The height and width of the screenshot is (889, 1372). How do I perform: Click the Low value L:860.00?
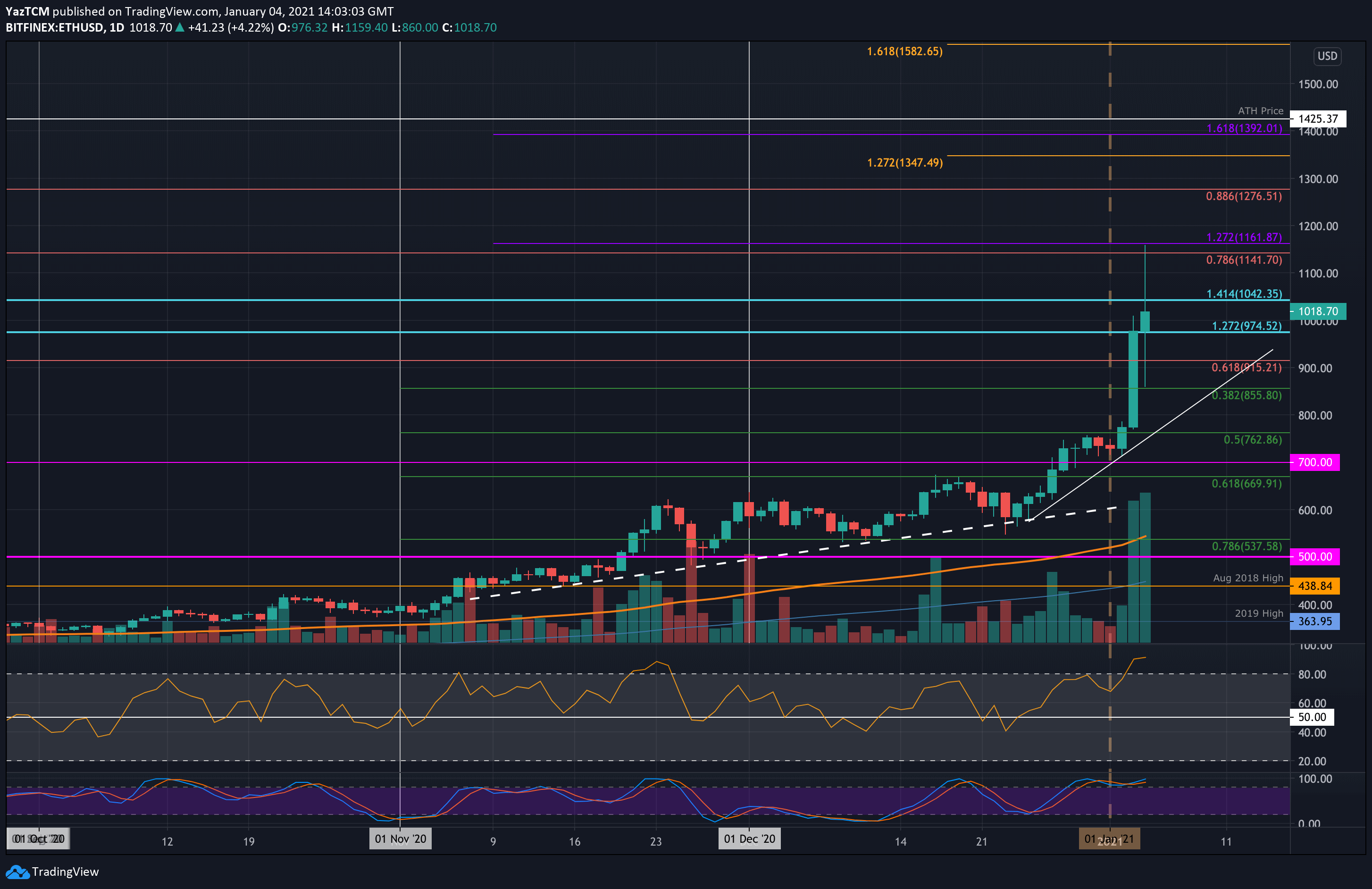click(415, 28)
